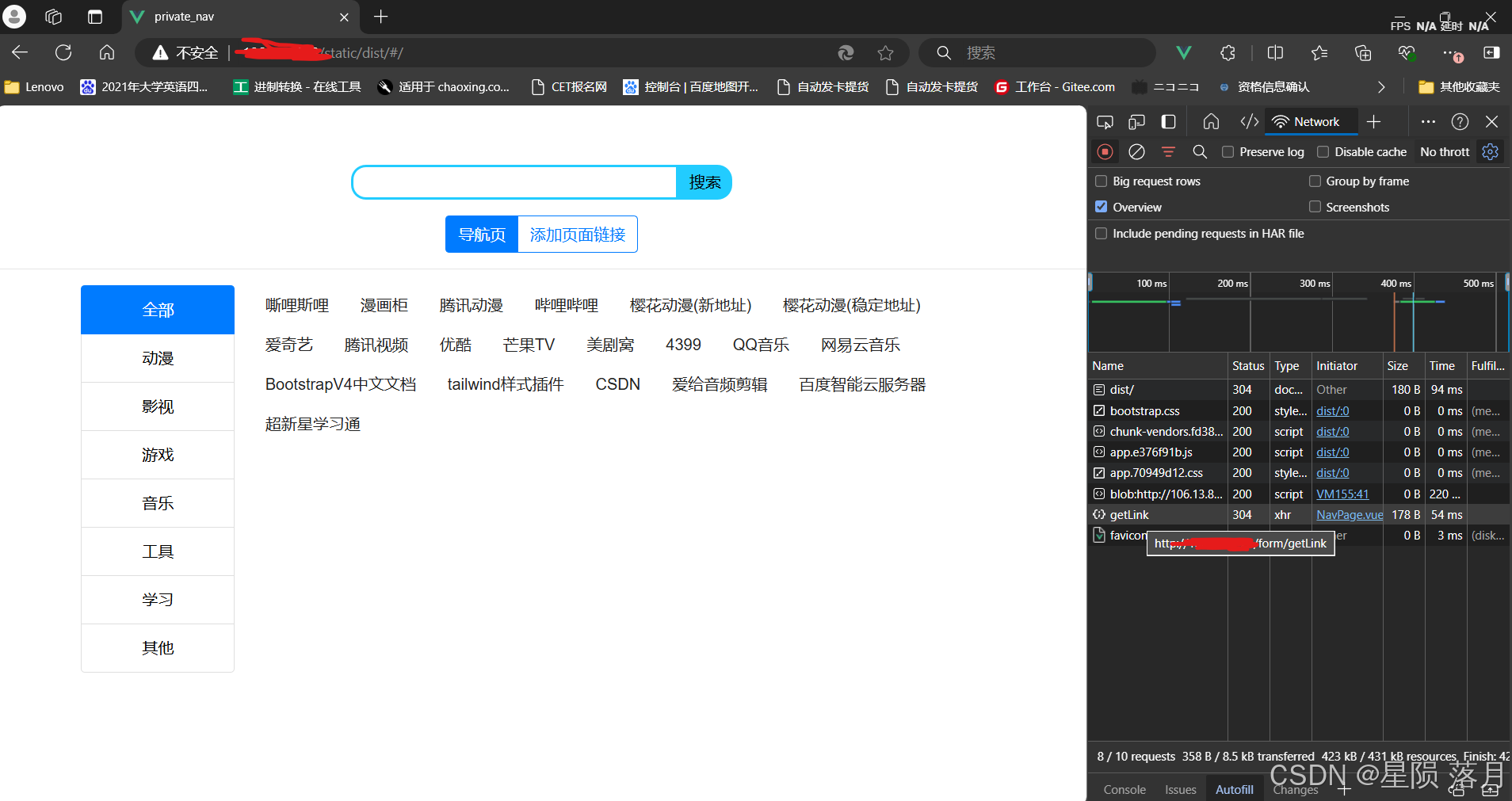Add more tools with plus in DevTools
1512x801 pixels.
click(x=1374, y=122)
